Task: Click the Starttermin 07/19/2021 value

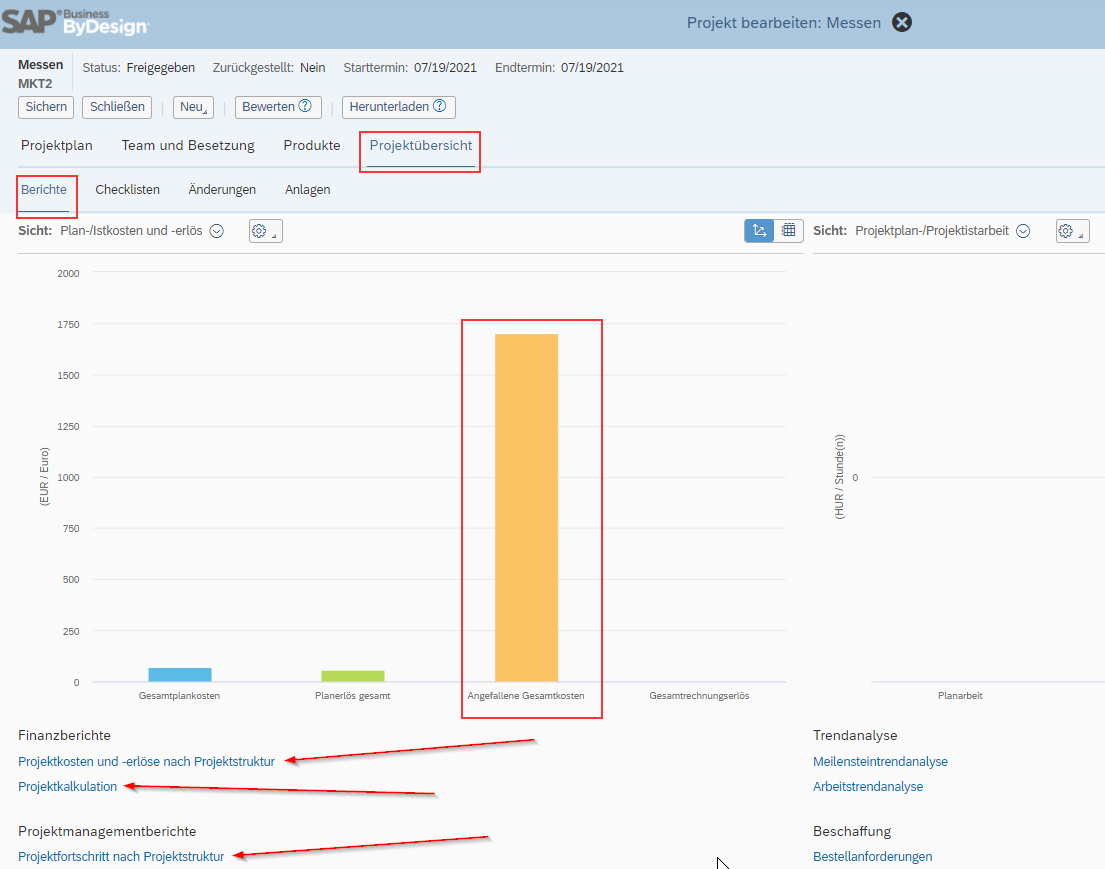Action: pyautogui.click(x=445, y=68)
